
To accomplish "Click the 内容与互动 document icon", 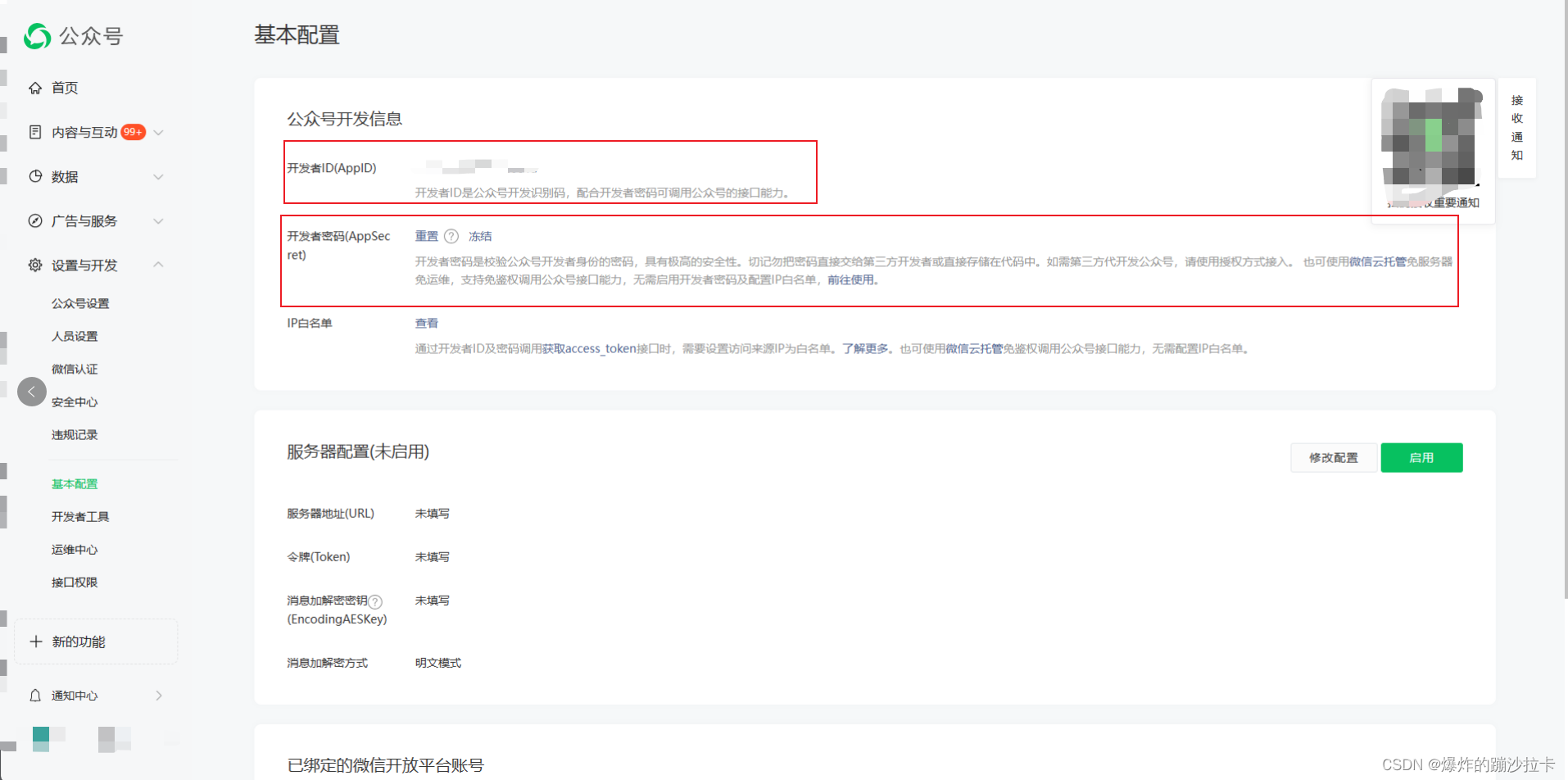I will point(35,132).
